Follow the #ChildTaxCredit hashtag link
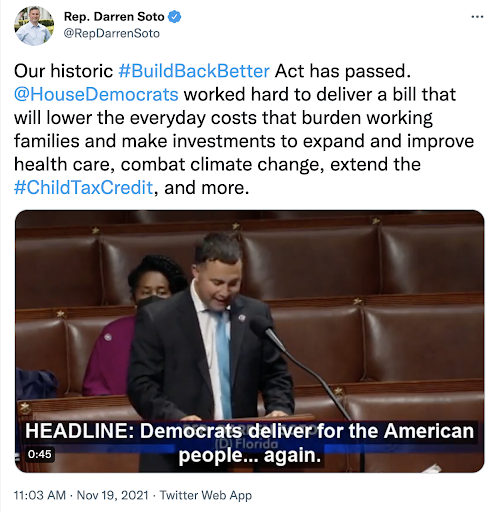This screenshot has width=497, height=512. pyautogui.click(x=84, y=187)
